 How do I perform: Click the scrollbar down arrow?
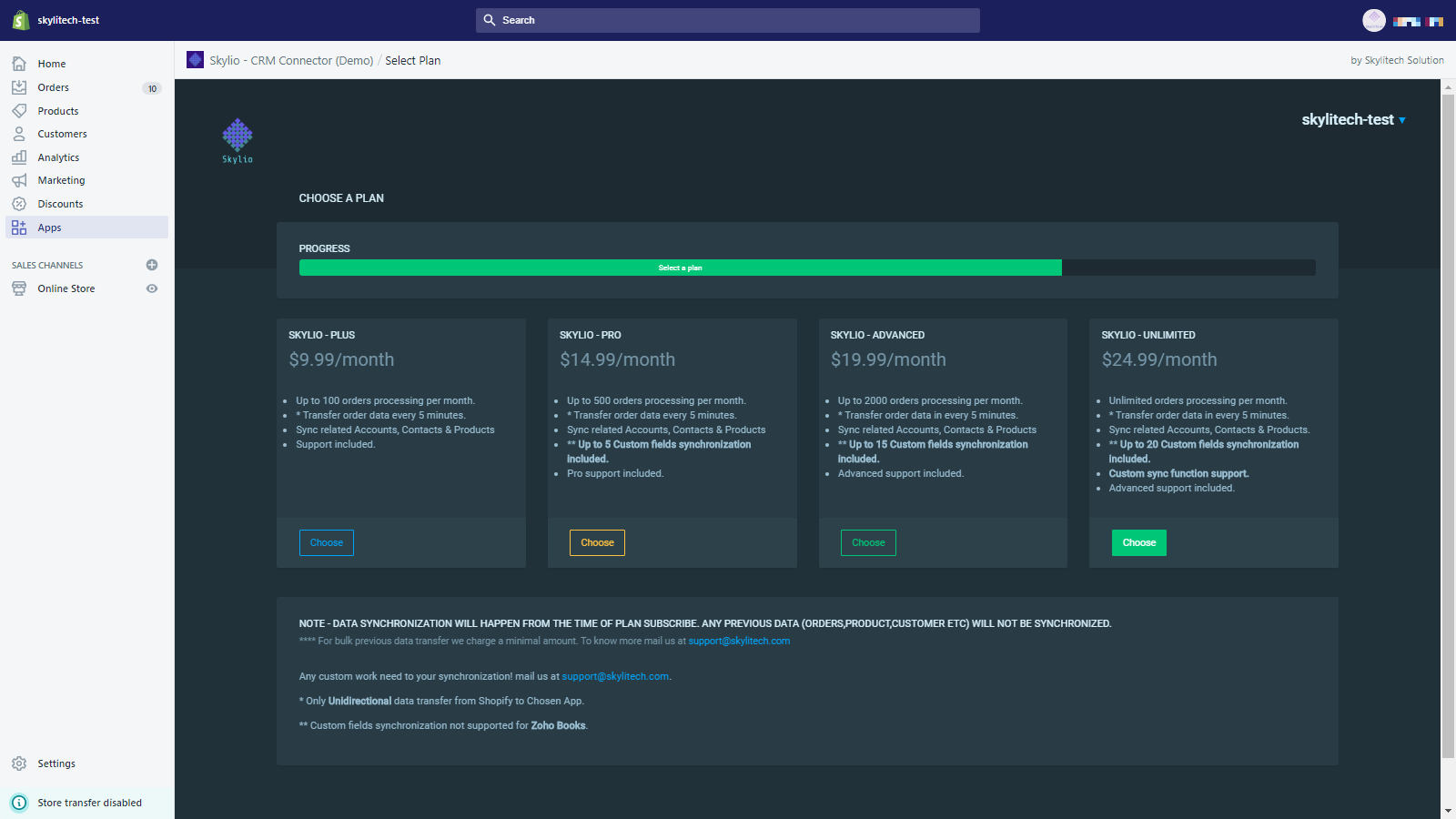1448,811
